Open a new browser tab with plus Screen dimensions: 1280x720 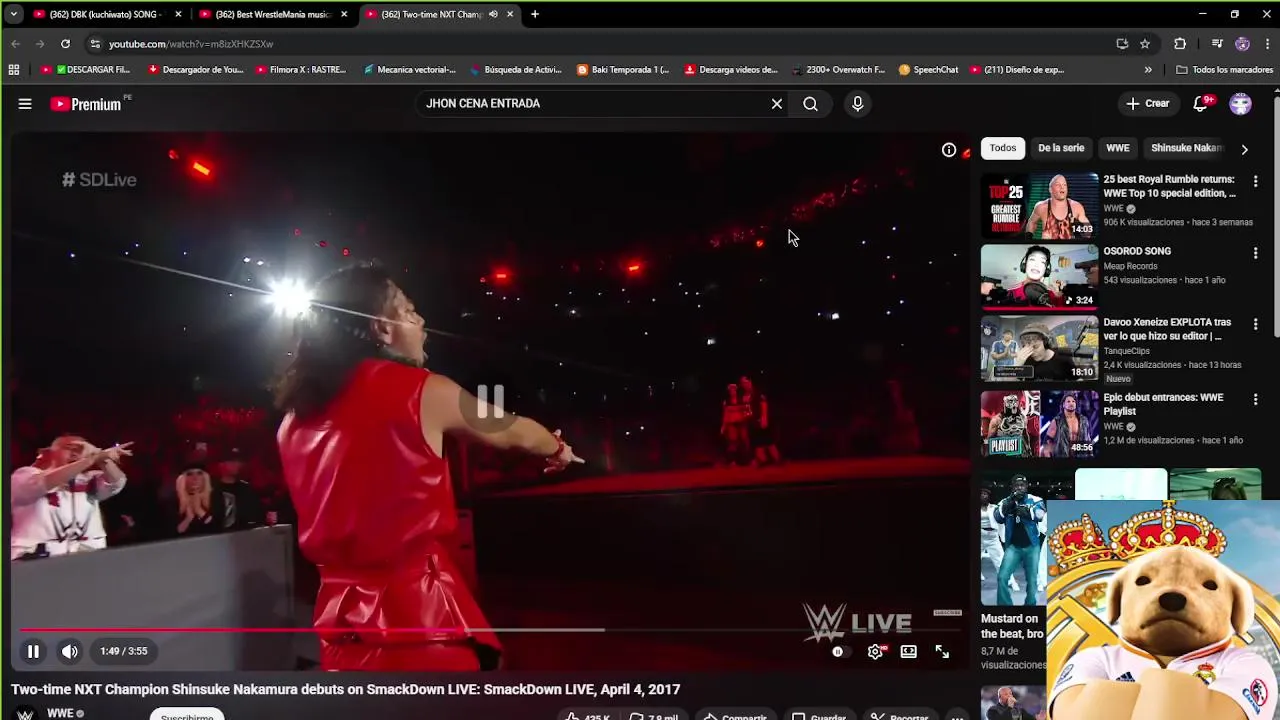tap(535, 15)
